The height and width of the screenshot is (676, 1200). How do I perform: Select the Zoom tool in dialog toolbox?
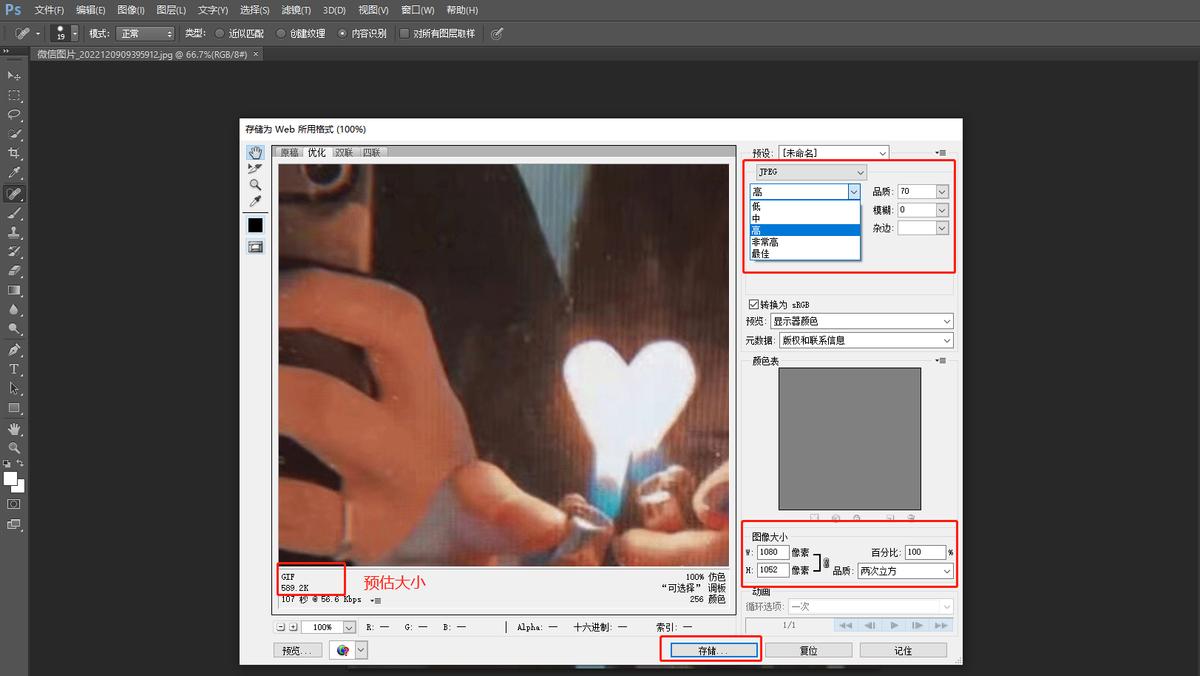[255, 184]
